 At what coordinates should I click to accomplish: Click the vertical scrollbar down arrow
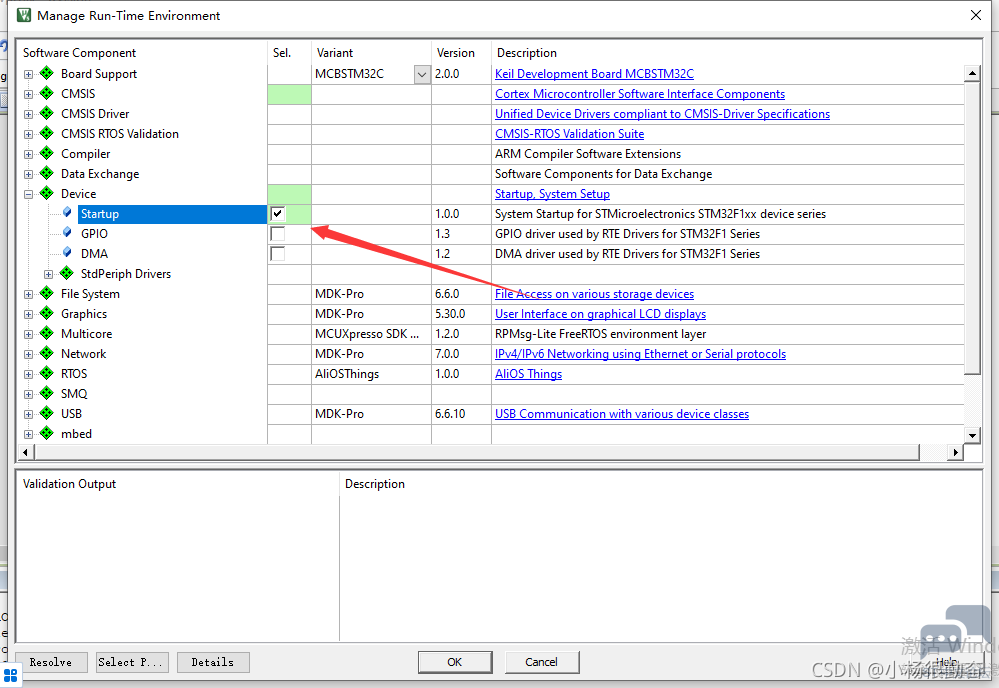972,436
